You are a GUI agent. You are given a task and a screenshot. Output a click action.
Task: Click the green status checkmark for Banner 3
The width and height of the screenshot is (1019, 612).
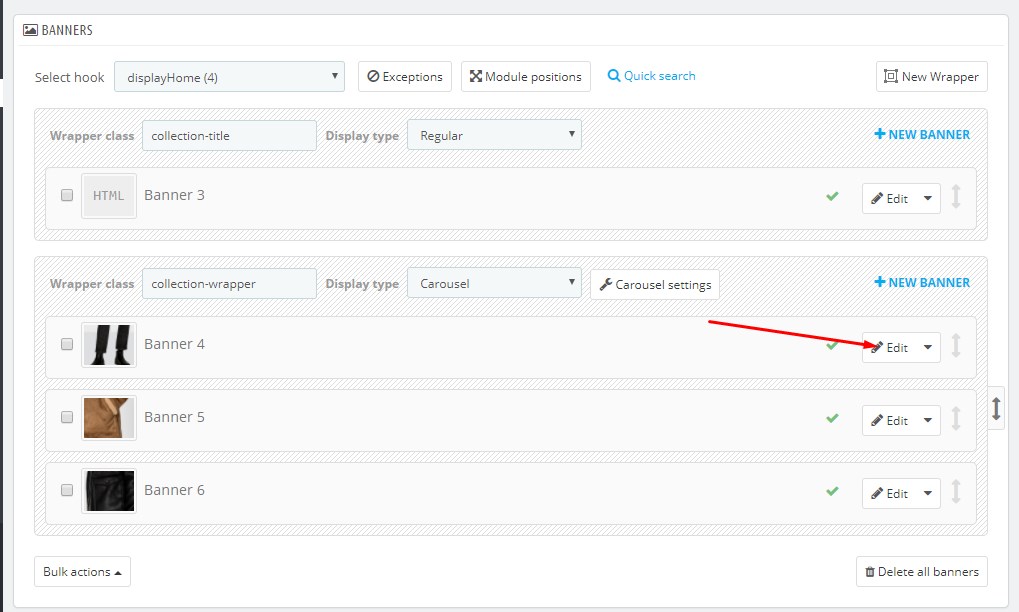pos(832,196)
